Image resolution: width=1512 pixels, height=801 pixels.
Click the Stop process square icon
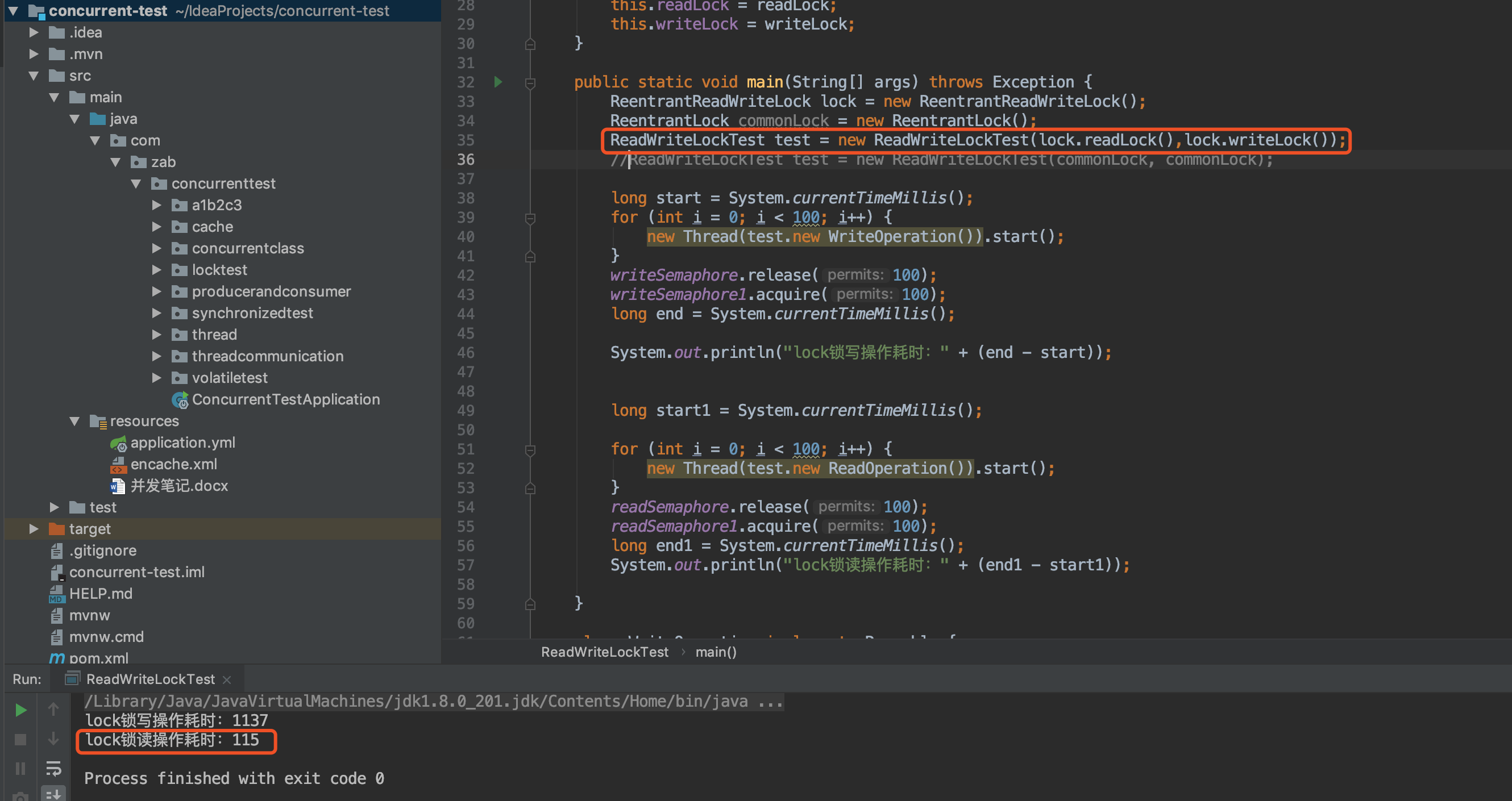[x=20, y=740]
